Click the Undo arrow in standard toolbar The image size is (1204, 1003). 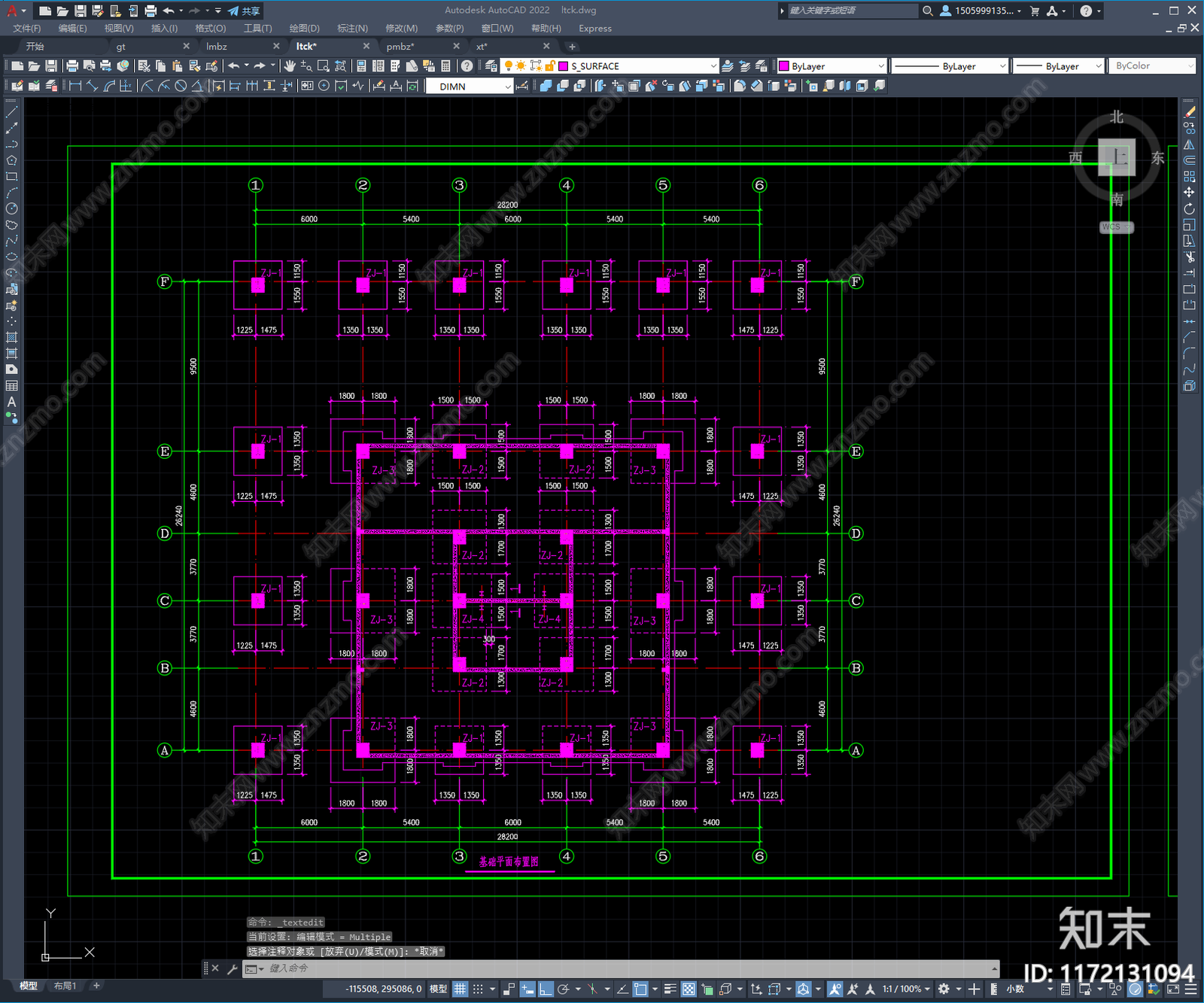coord(234,66)
